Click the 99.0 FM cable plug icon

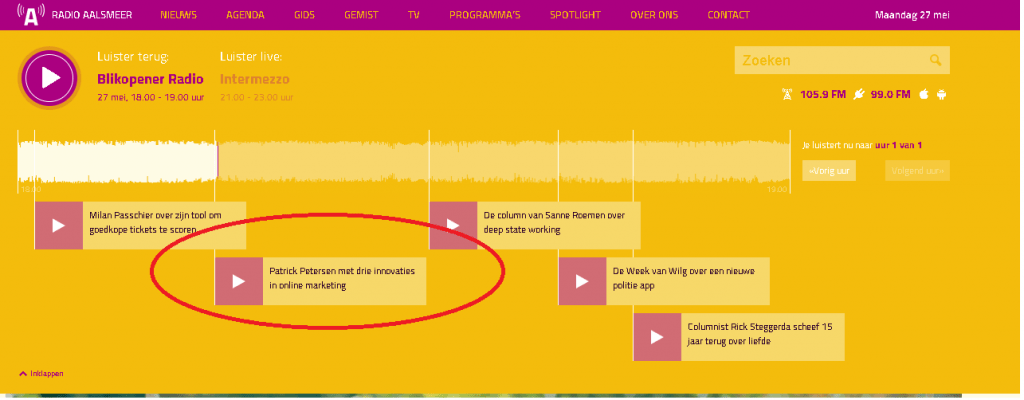click(858, 94)
